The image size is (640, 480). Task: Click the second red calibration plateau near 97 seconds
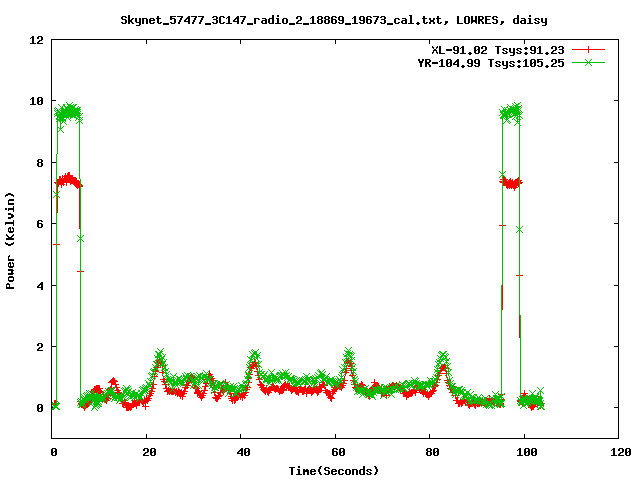[x=511, y=183]
